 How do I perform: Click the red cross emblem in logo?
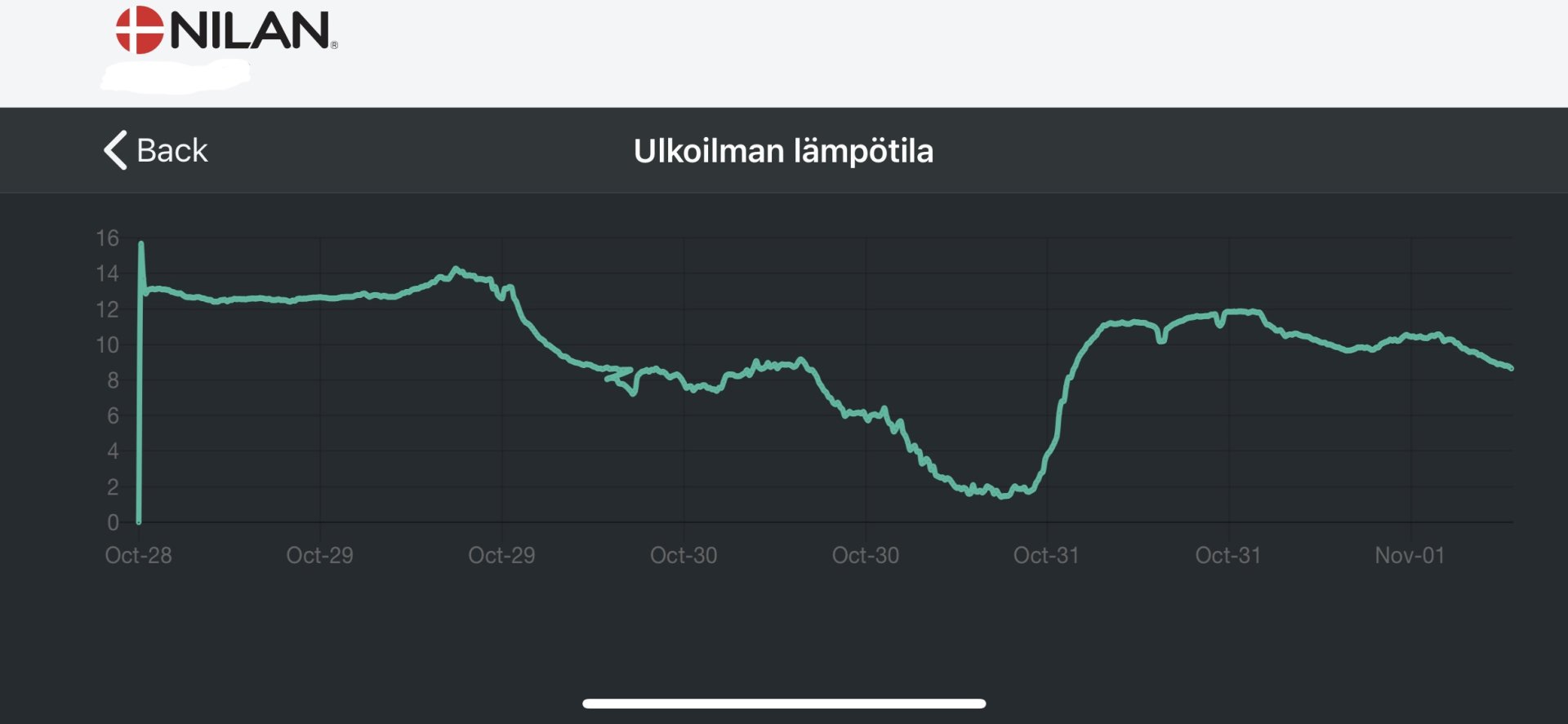(139, 30)
